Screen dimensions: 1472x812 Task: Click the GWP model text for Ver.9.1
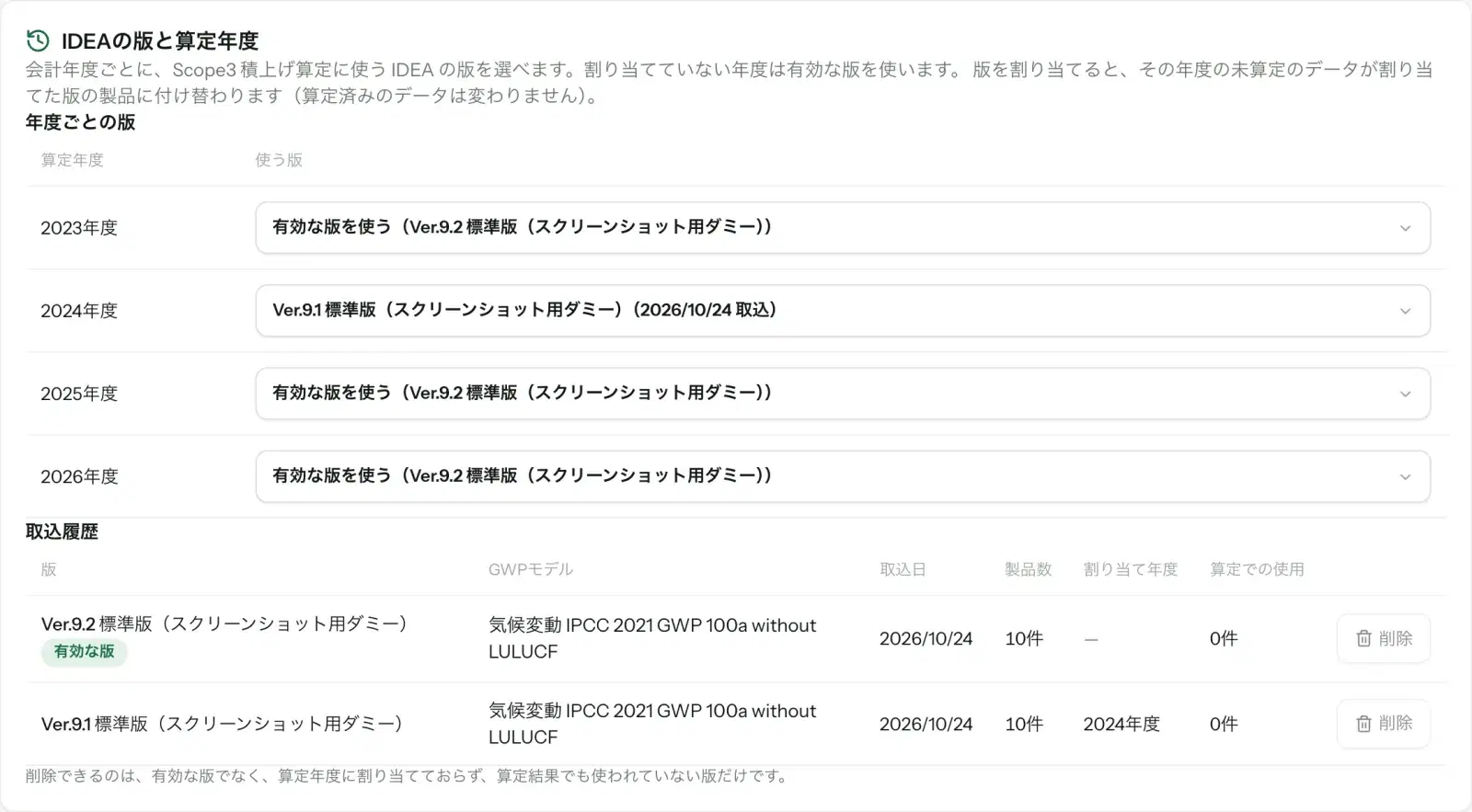point(652,724)
